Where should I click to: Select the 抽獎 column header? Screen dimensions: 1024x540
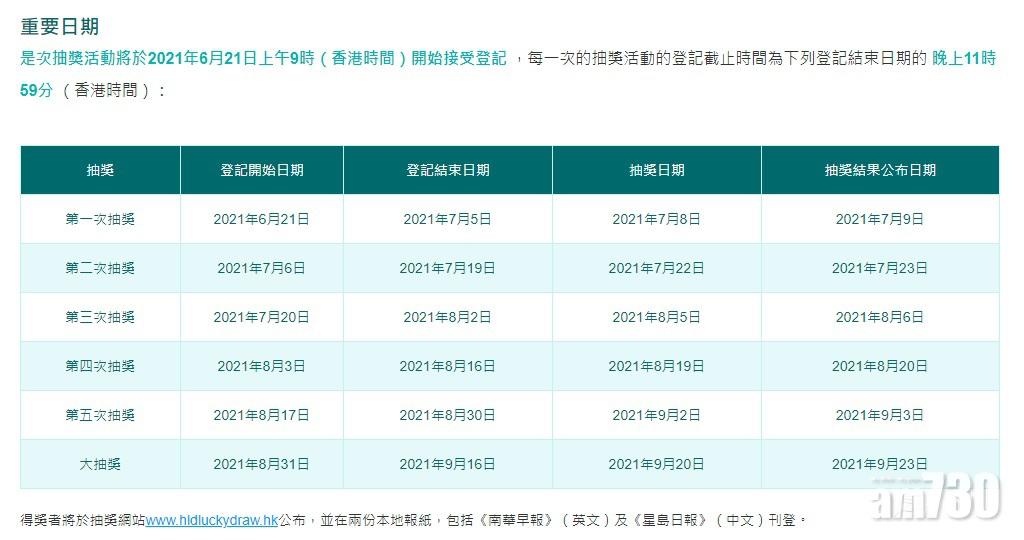pyautogui.click(x=100, y=170)
